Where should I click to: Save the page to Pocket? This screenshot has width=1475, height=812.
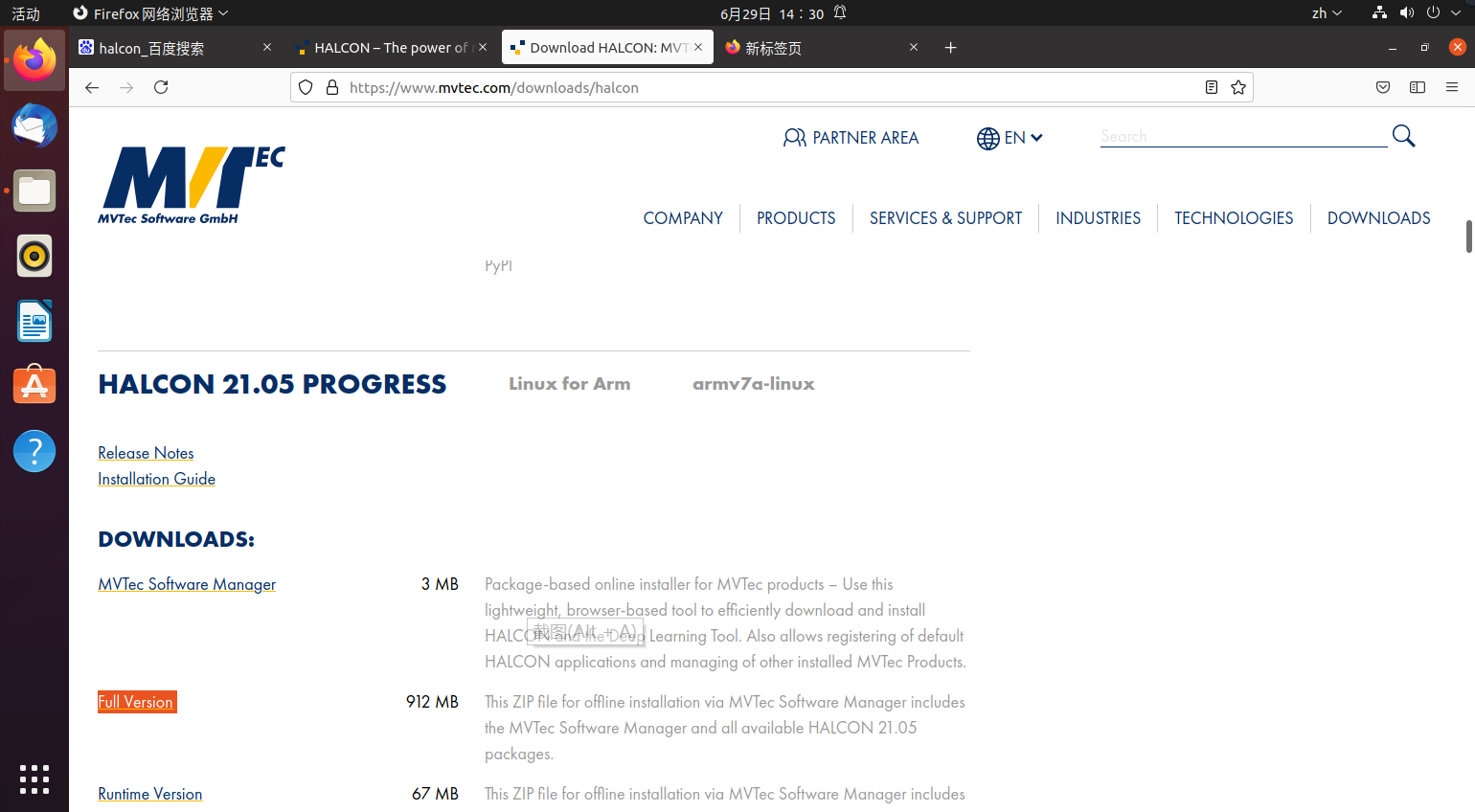(1383, 87)
